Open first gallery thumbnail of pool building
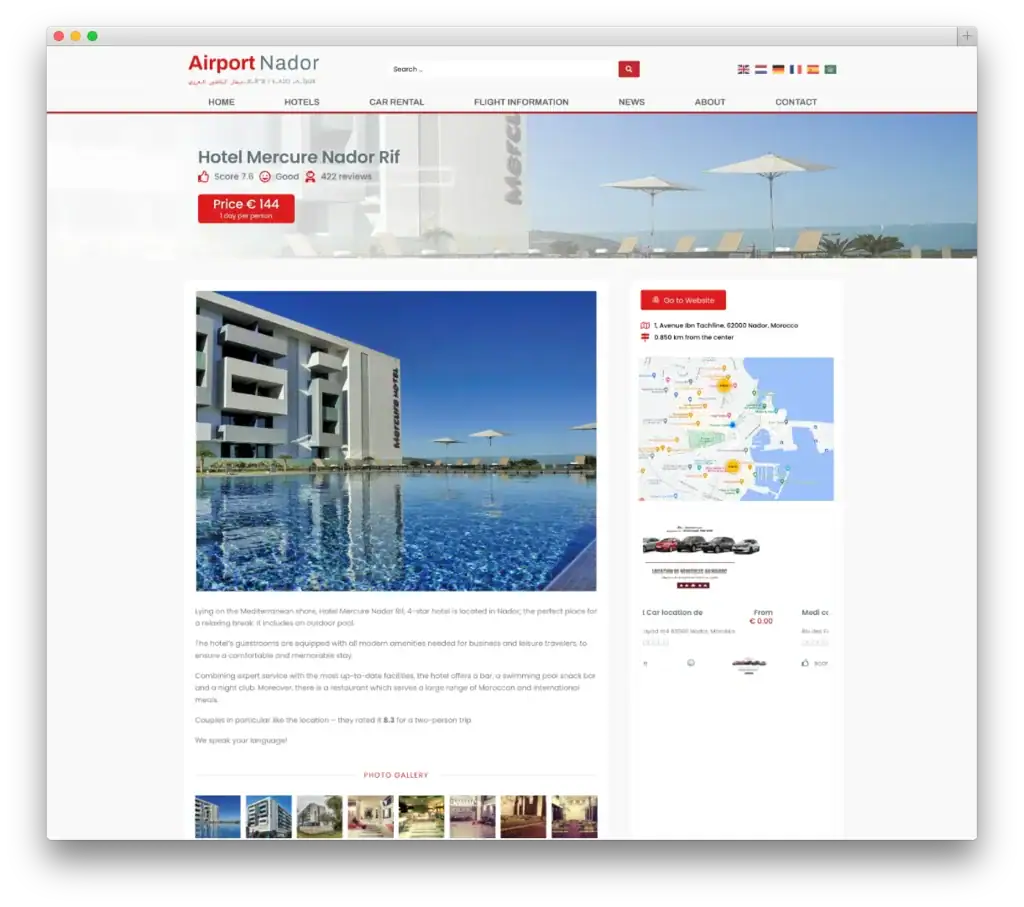This screenshot has width=1024, height=907. click(x=217, y=816)
